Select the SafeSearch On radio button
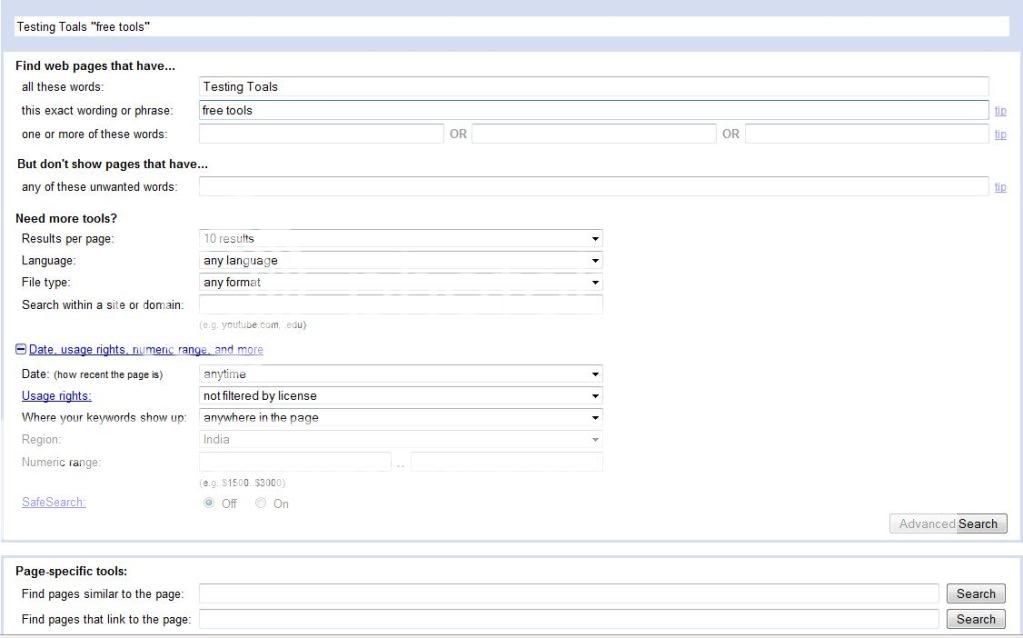Screen dimensions: 1023x638 click(x=261, y=503)
